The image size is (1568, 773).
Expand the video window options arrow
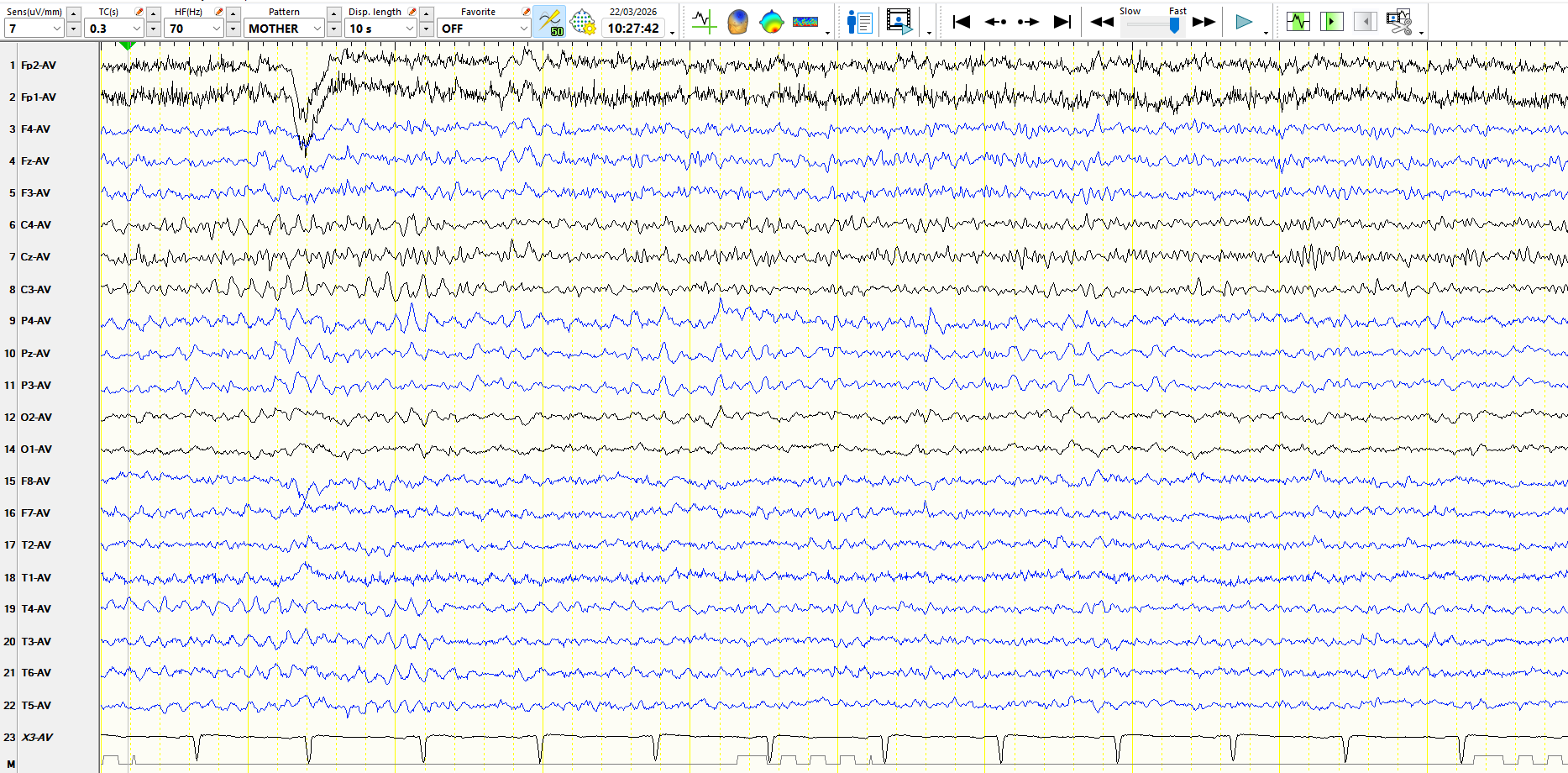(929, 33)
